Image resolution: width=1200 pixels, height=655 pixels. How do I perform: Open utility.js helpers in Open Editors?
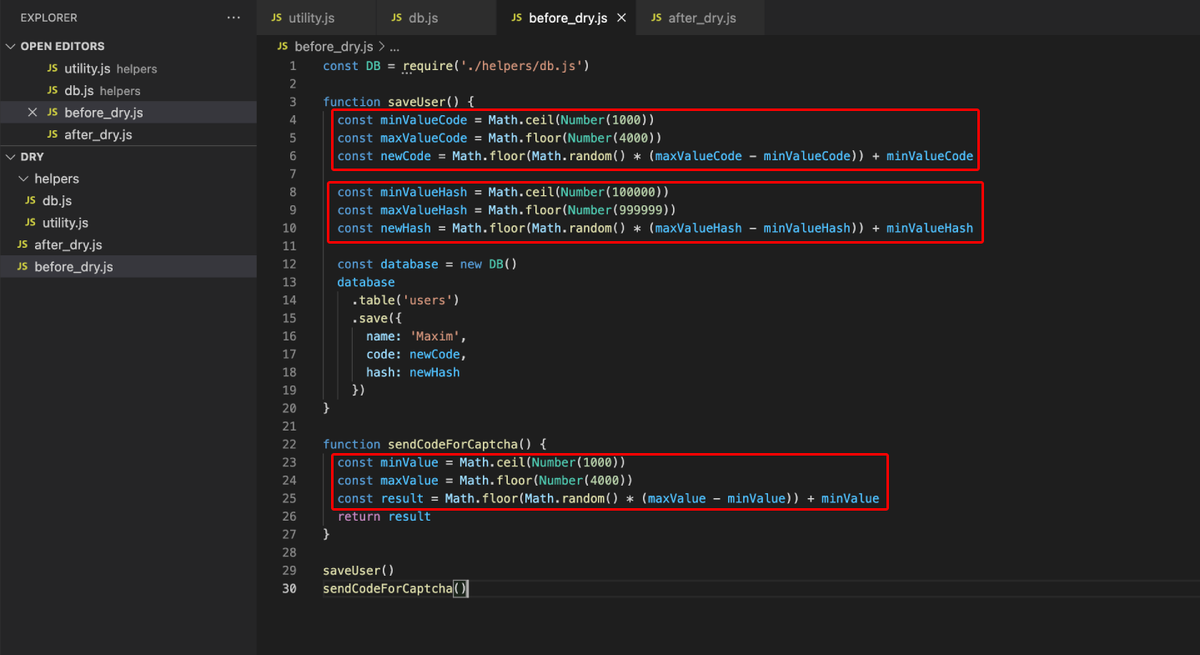coord(128,69)
